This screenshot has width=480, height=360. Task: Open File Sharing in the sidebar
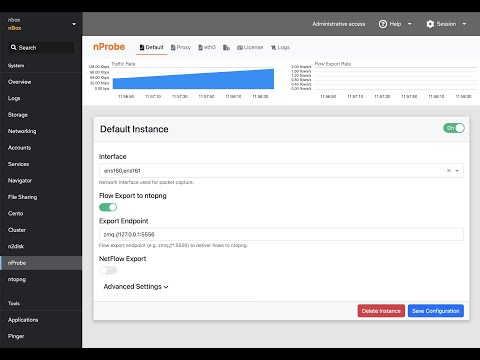point(41,197)
